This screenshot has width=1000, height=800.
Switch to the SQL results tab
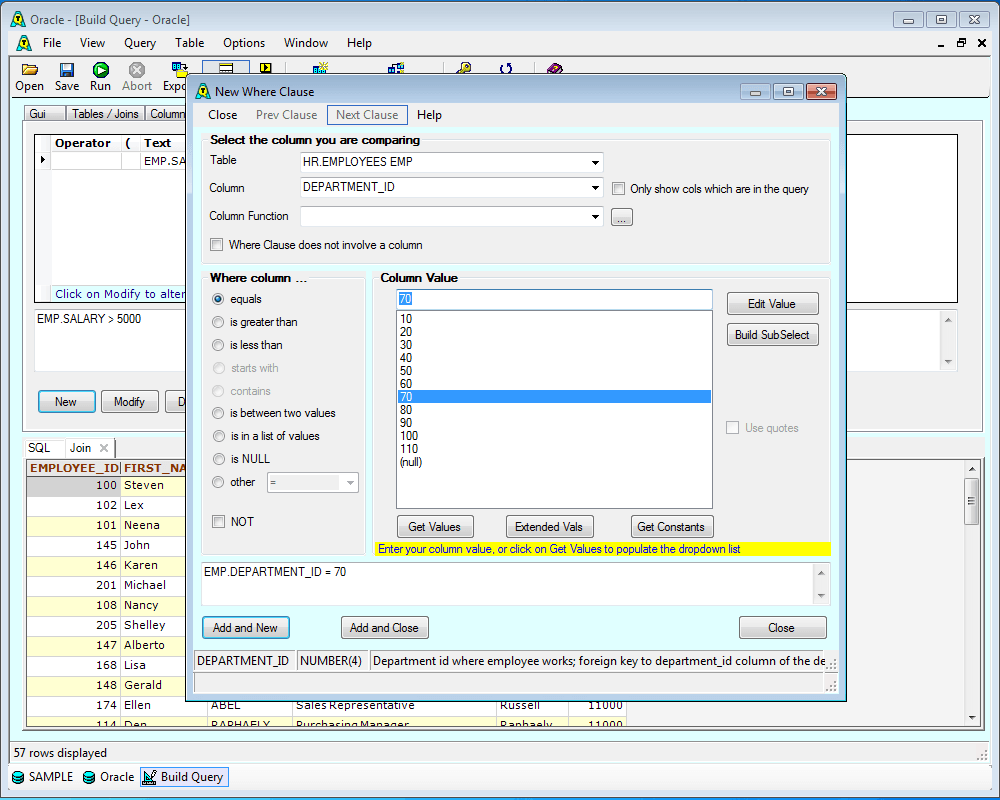39,448
